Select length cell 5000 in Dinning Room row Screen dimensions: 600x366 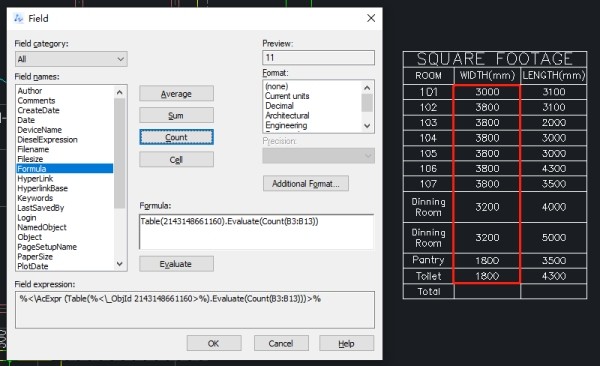click(554, 238)
